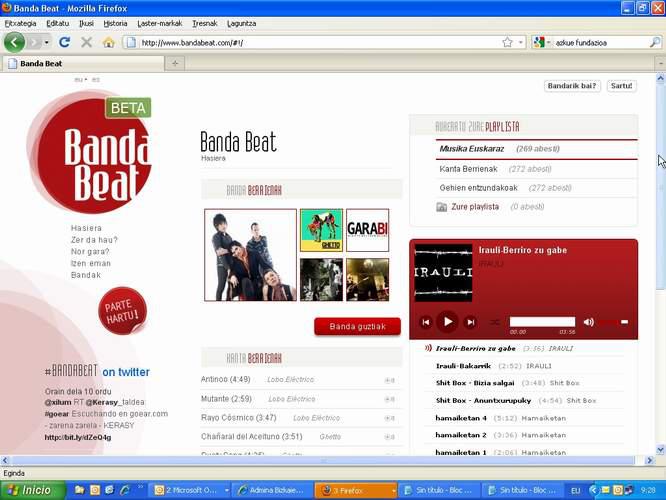Image resolution: width=666 pixels, height=500 pixels.
Task: Open the Fitxategia menu
Action: [20, 23]
